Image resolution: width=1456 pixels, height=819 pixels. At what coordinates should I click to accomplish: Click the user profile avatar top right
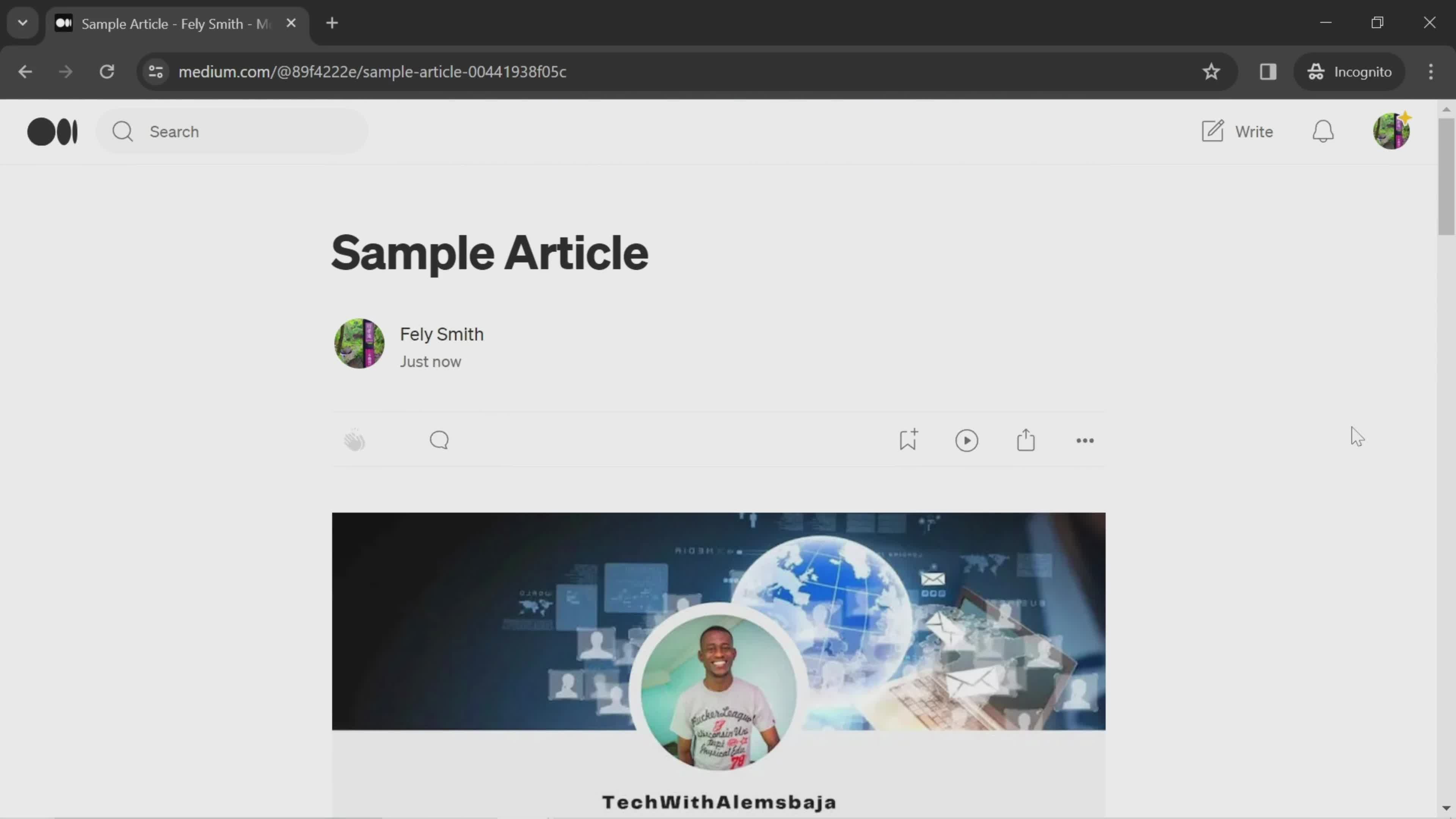[x=1391, y=131]
